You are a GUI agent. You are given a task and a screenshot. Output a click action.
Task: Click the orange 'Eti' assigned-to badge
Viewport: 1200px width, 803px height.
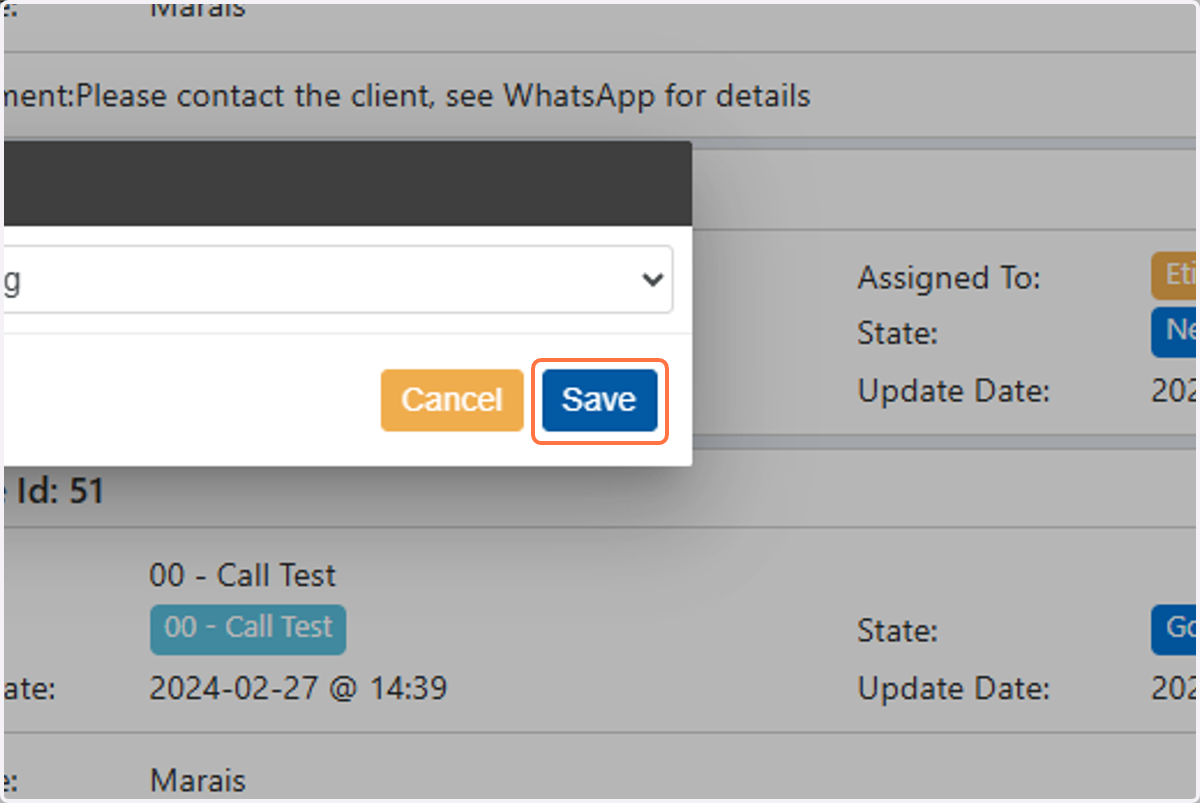point(1175,277)
